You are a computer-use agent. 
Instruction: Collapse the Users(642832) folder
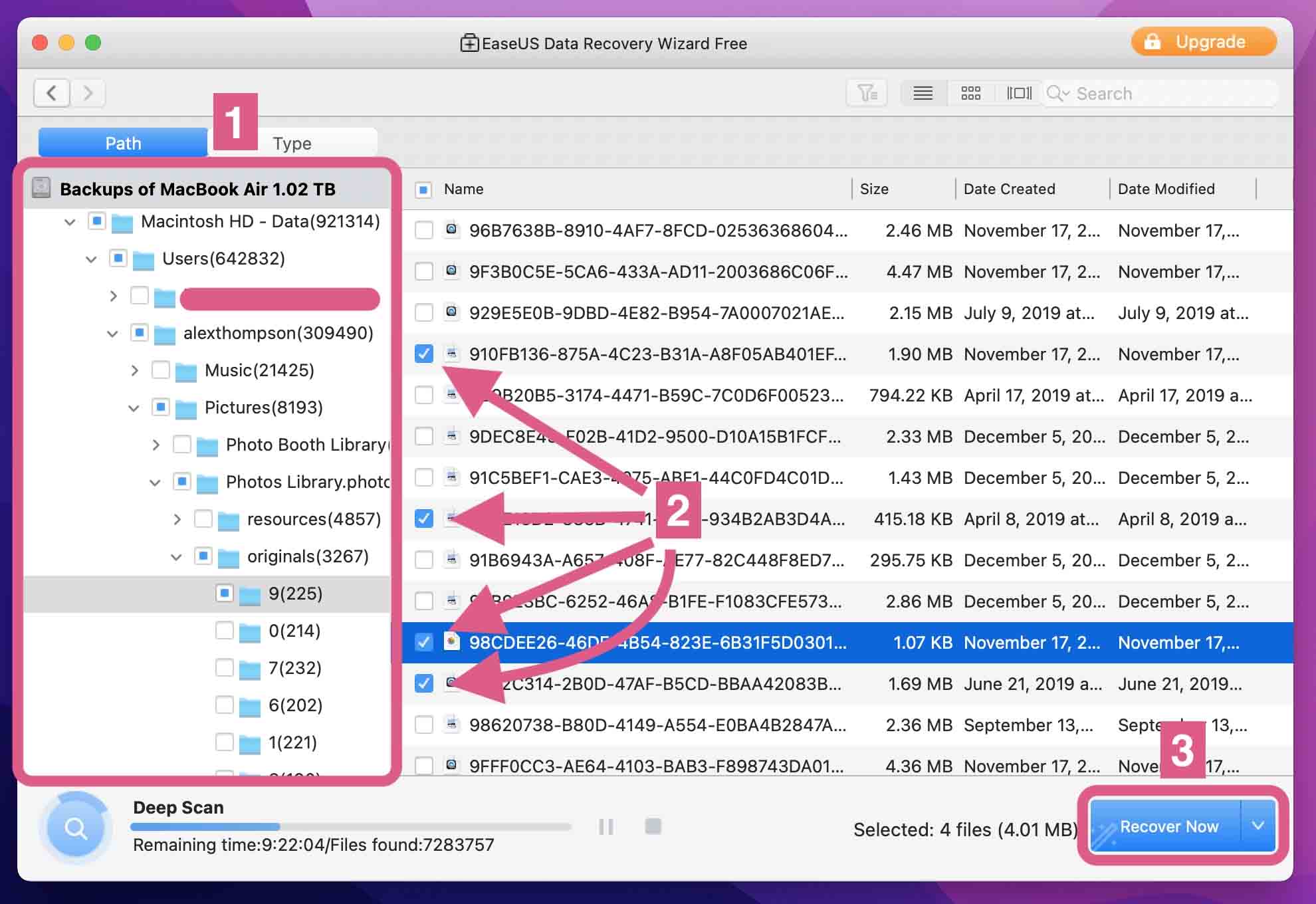pos(91,259)
